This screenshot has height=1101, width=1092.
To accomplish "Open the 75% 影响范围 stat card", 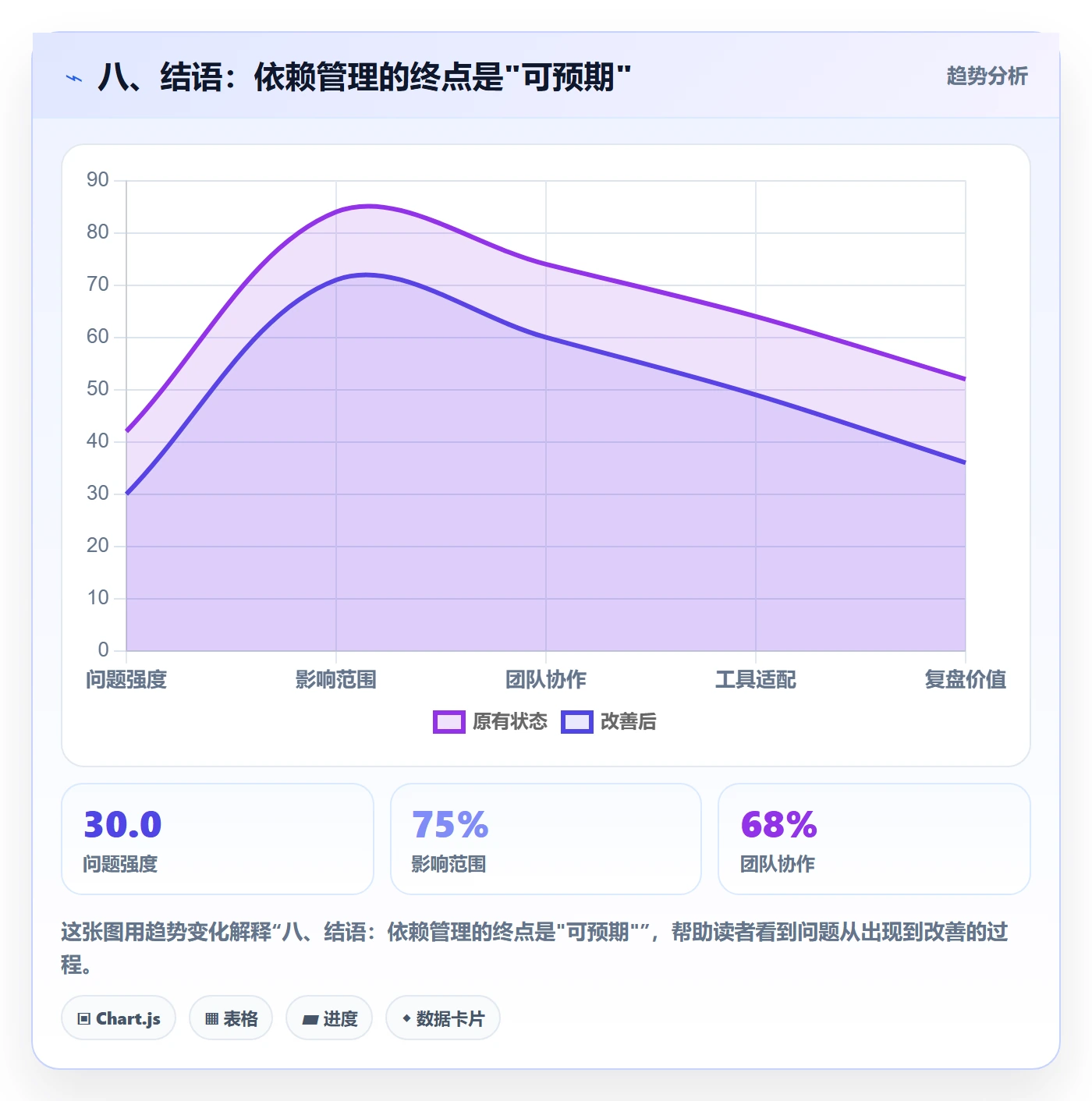I will tap(546, 839).
